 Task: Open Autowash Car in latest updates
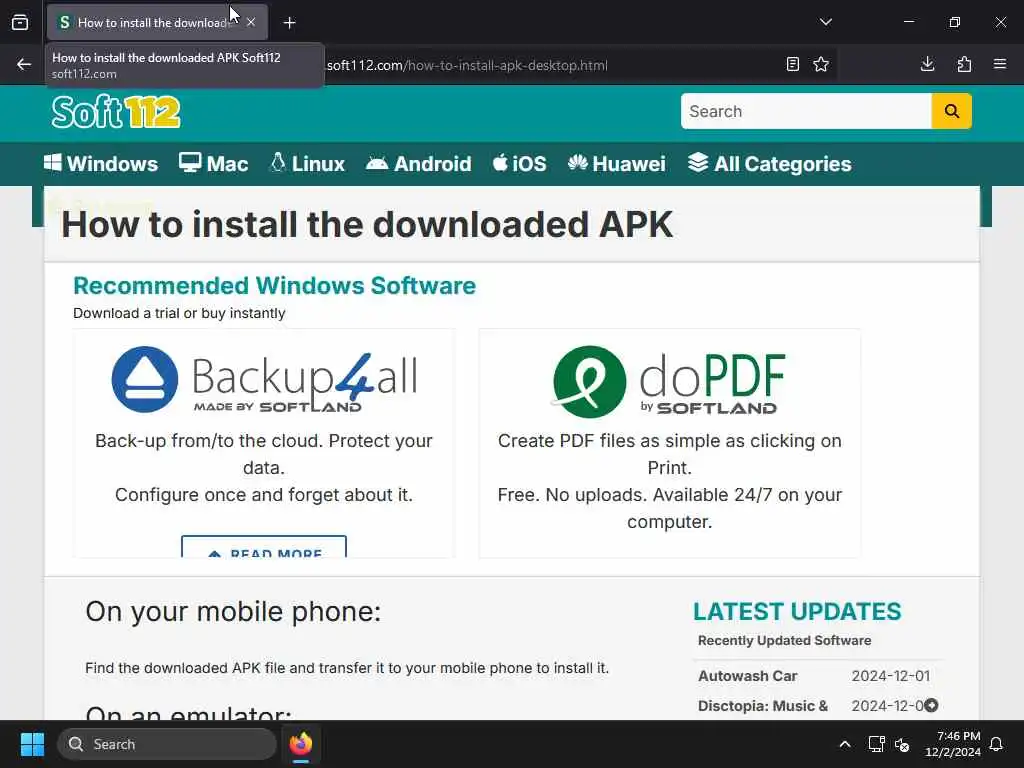coord(748,676)
